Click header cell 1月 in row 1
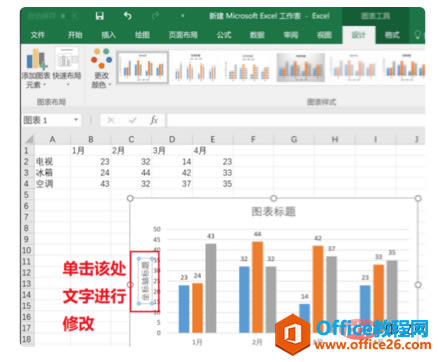This screenshot has height=362, width=438. pyautogui.click(x=91, y=151)
